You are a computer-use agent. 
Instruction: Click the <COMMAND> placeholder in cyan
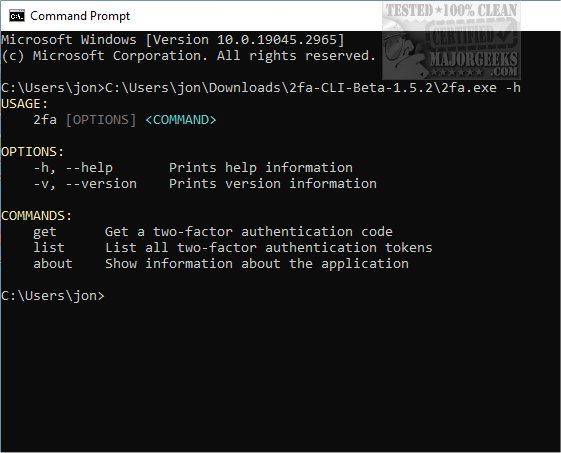[181, 120]
